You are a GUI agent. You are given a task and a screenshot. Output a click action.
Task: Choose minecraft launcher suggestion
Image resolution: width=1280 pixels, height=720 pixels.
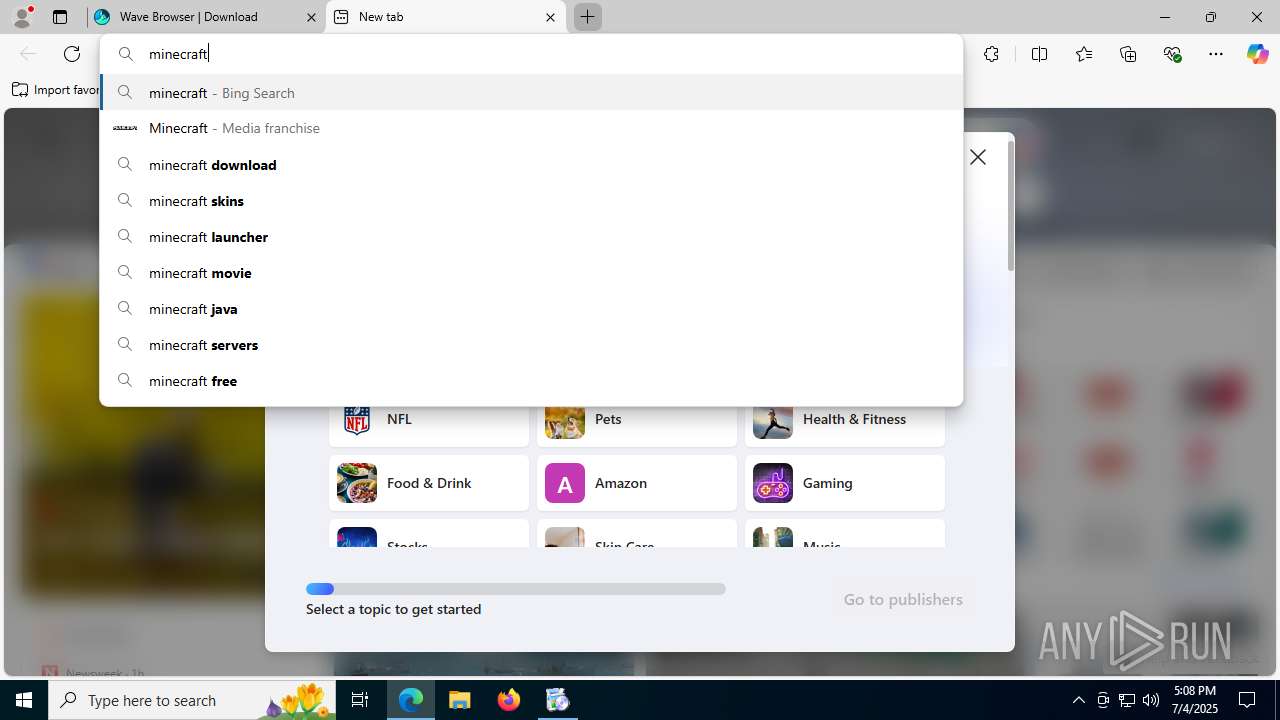click(531, 237)
